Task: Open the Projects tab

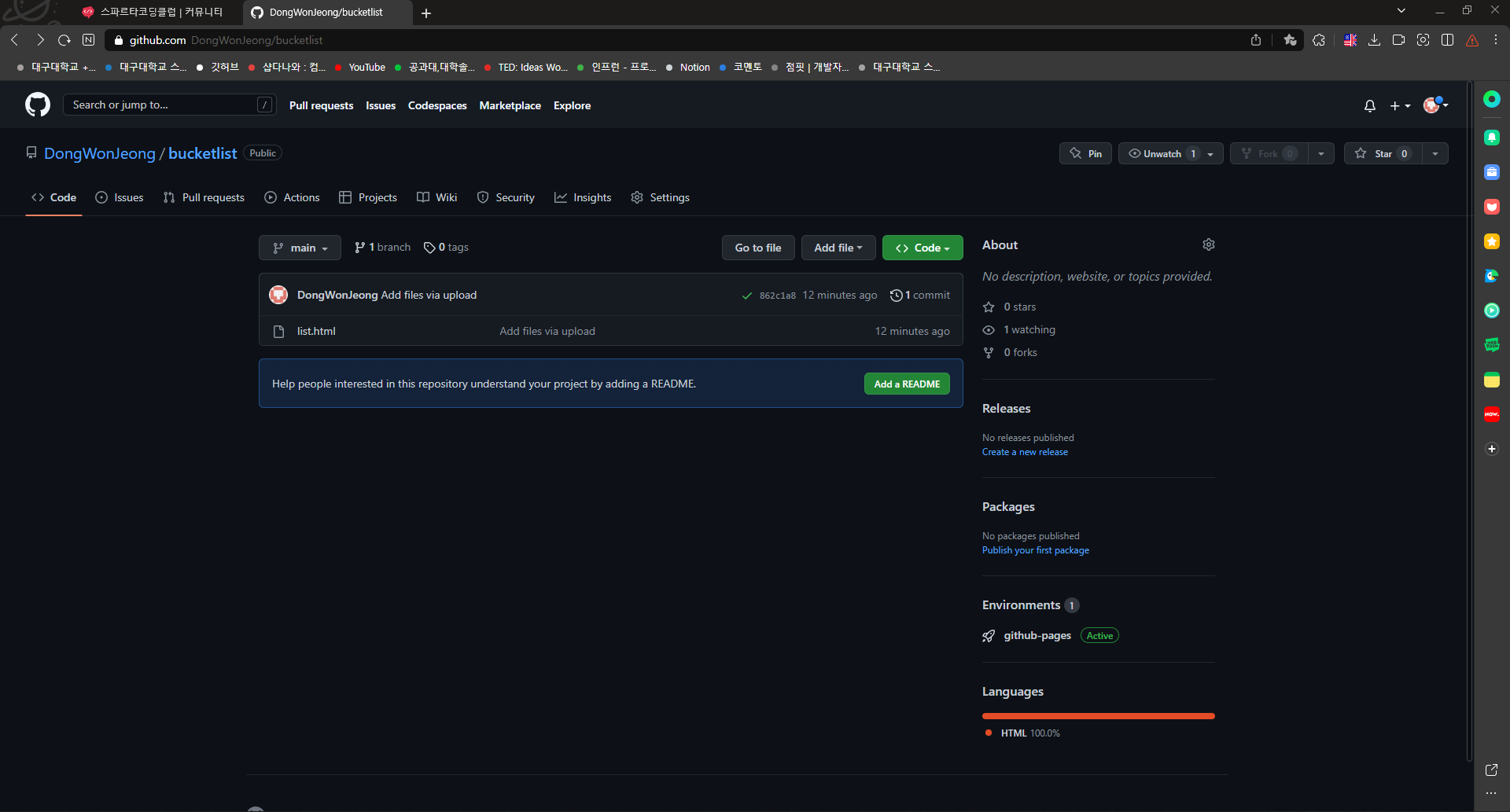Action: tap(368, 197)
